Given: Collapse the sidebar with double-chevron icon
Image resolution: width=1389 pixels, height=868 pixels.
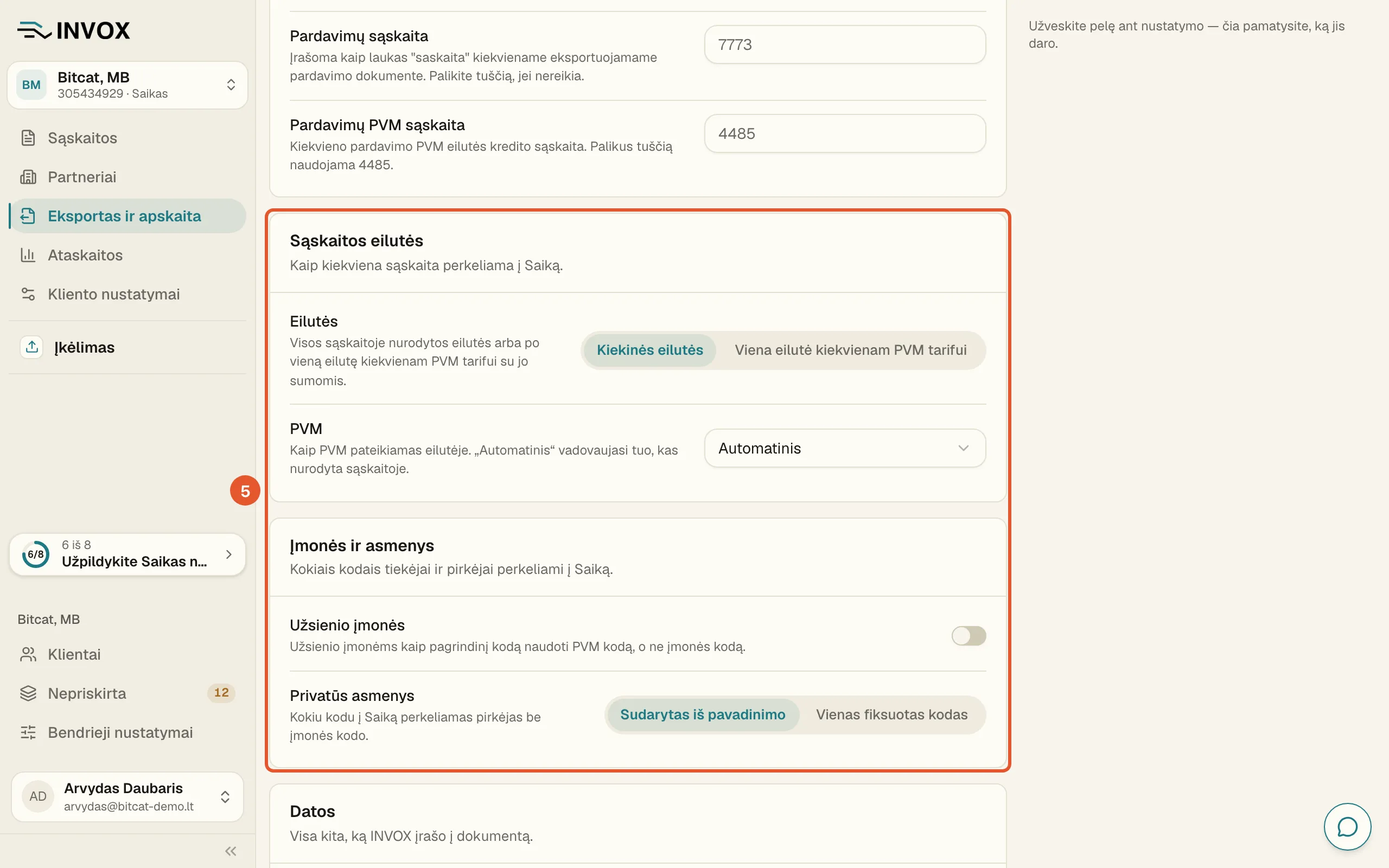Looking at the screenshot, I should (231, 851).
